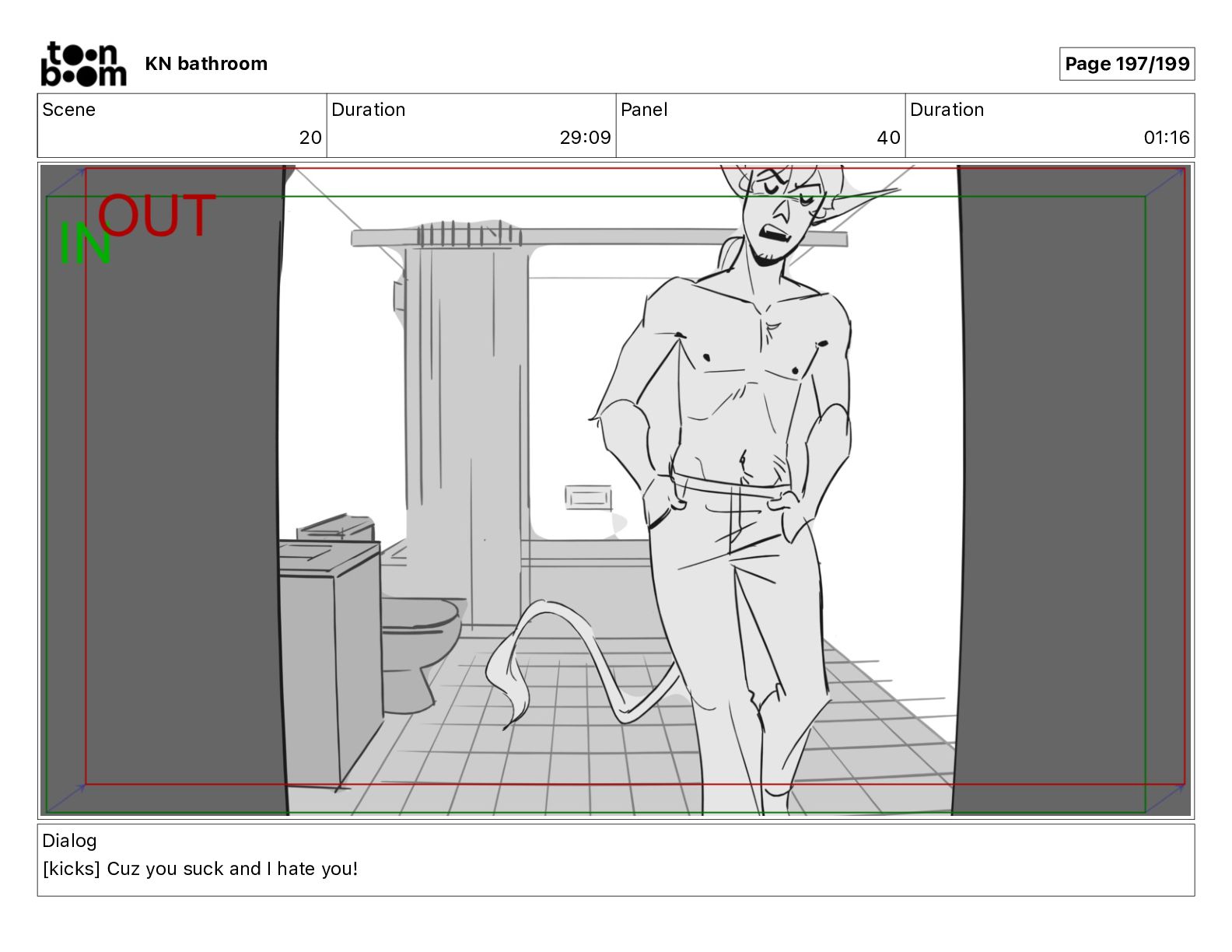
Task: Click the green 'IN' camera label
Action: tap(86, 243)
